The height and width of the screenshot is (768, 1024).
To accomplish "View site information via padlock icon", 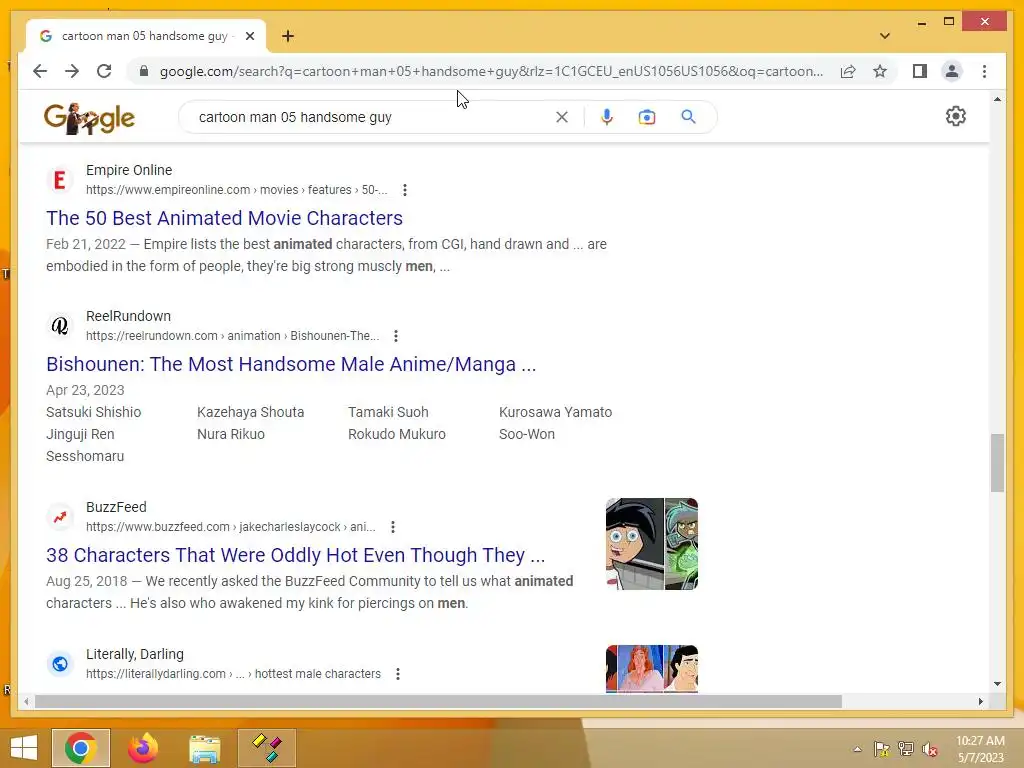I will tap(144, 71).
